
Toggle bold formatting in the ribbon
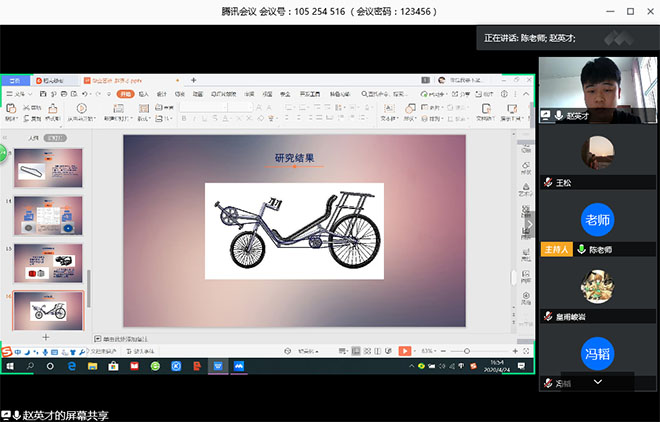(x=185, y=118)
